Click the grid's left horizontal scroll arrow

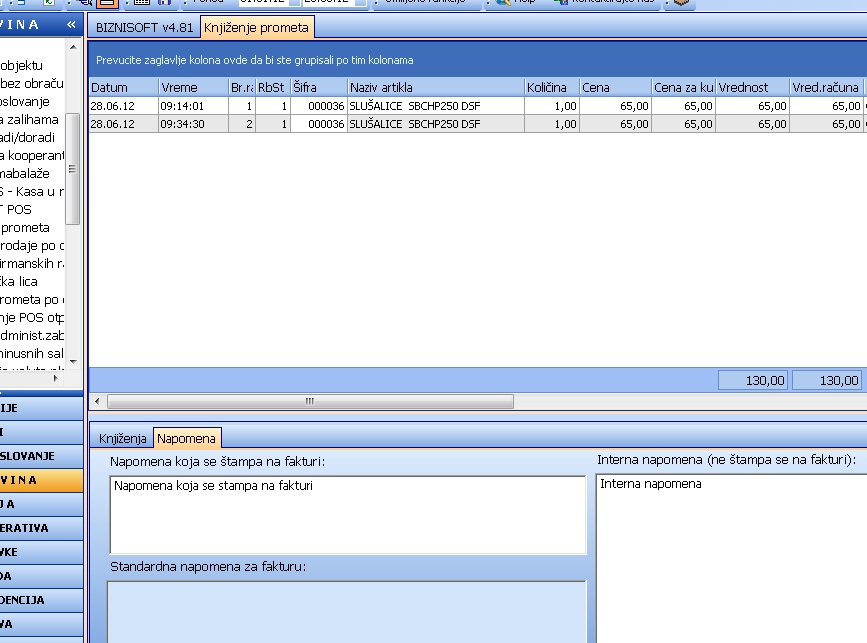98,401
